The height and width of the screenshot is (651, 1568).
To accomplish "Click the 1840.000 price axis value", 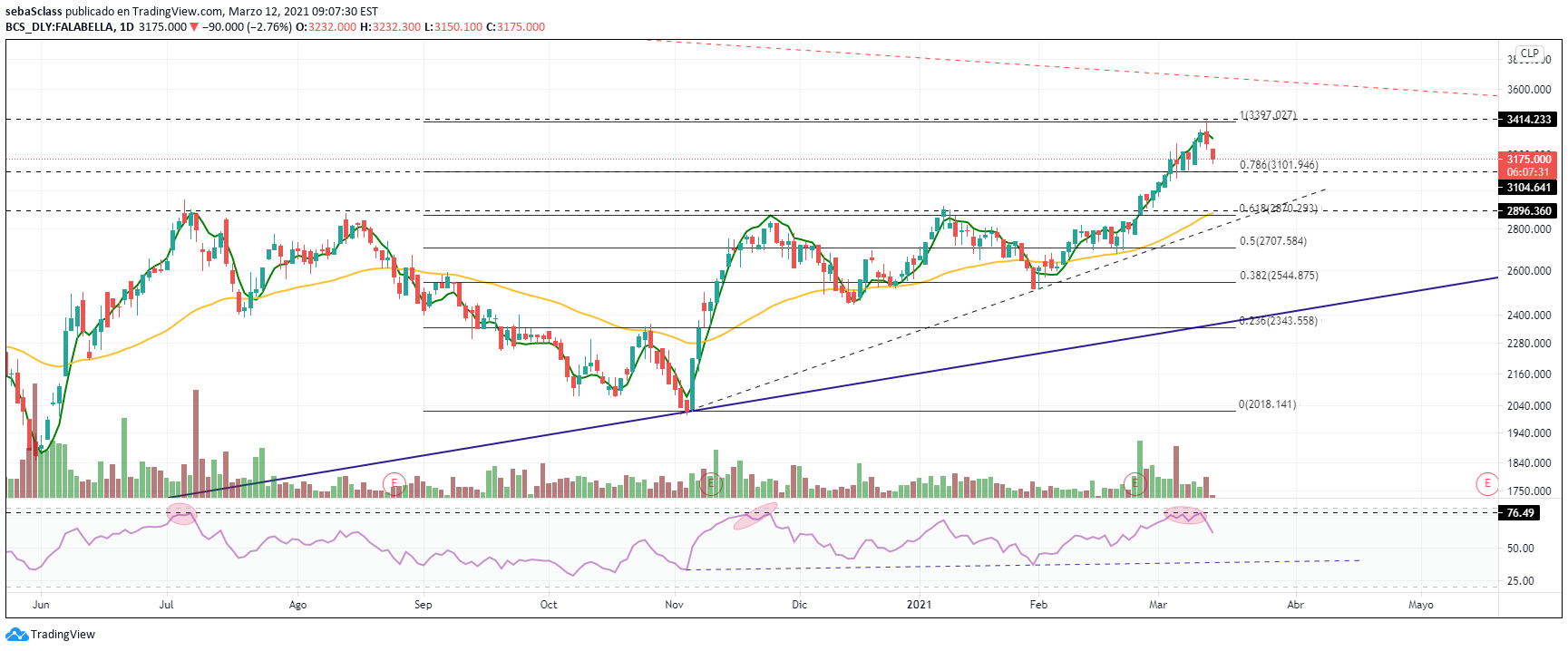I will point(1529,463).
